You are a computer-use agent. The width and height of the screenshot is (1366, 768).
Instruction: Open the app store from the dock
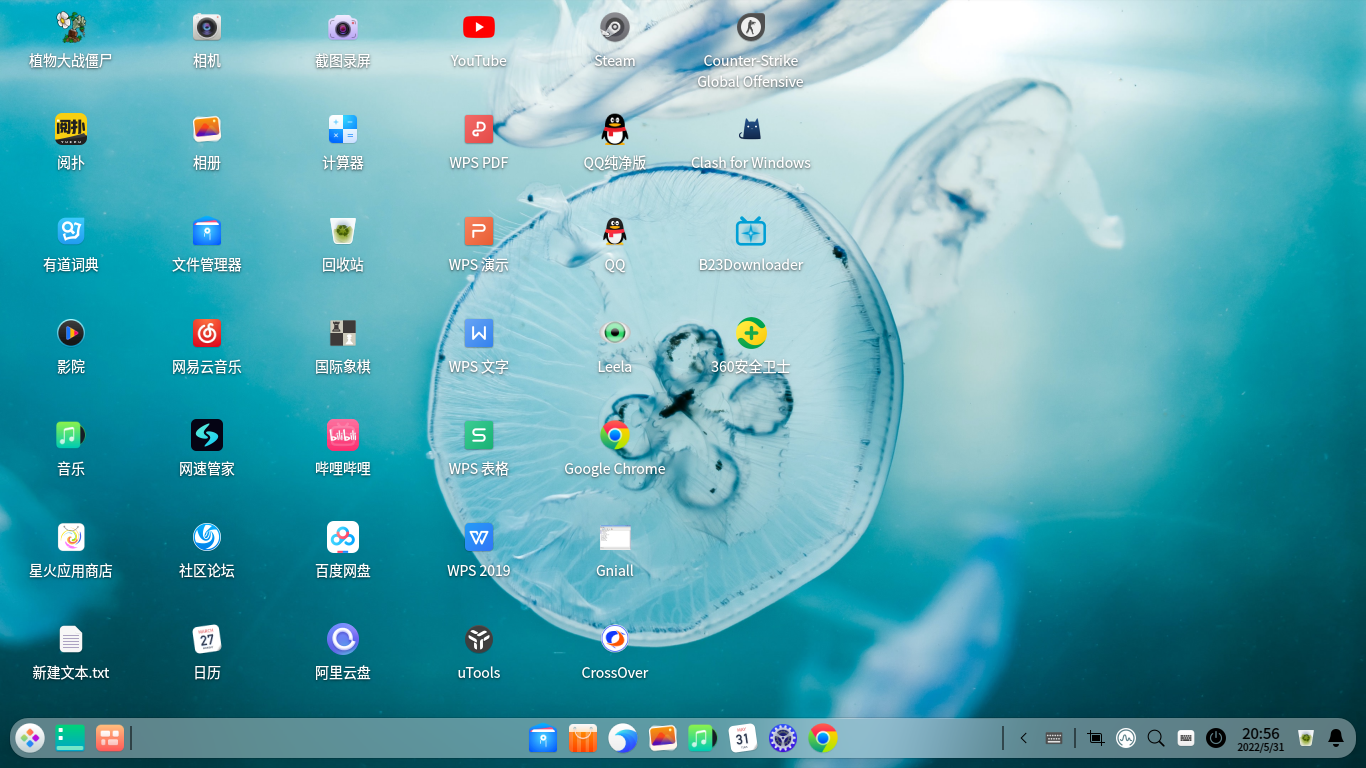583,738
